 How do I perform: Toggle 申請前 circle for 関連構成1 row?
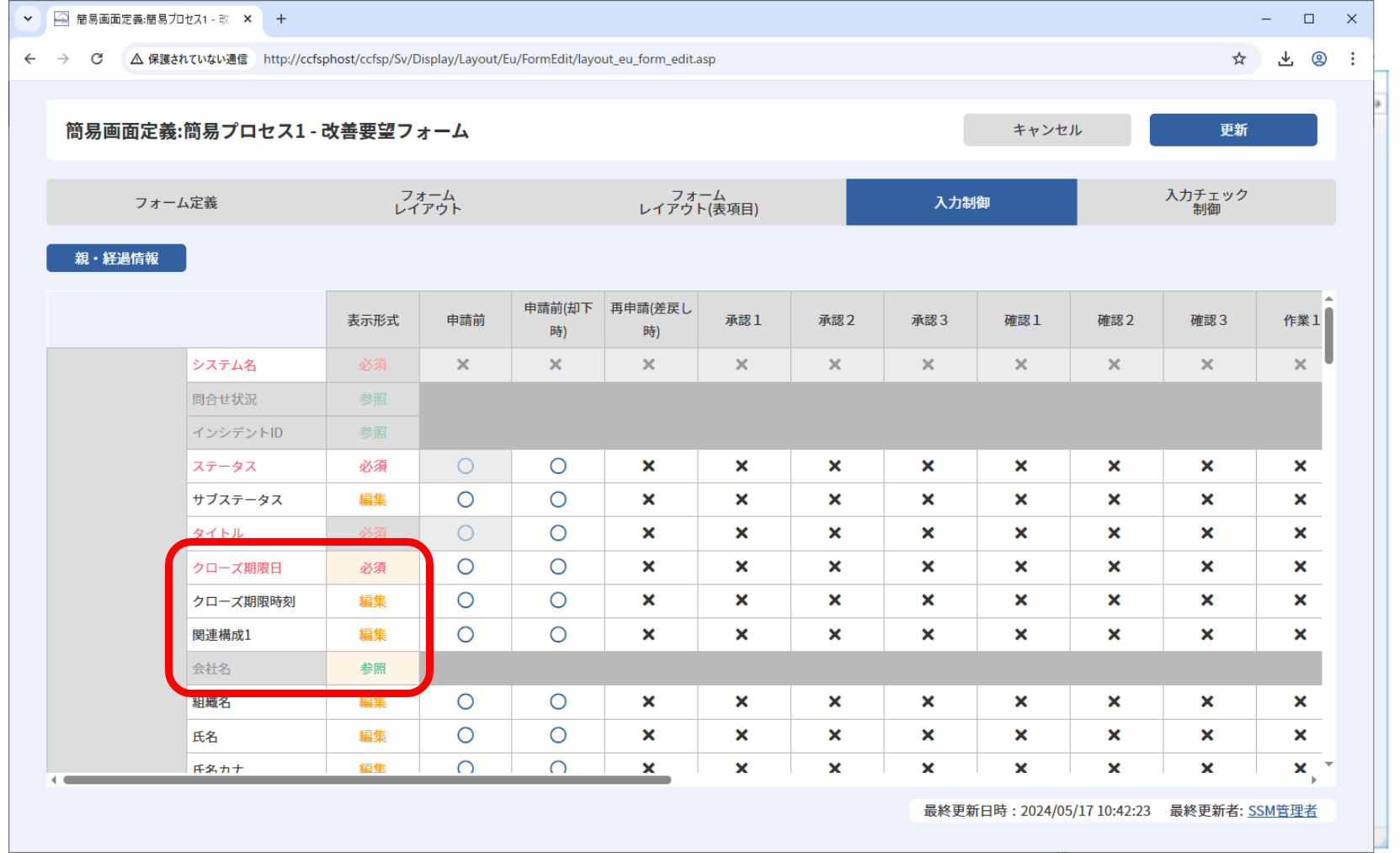click(466, 634)
